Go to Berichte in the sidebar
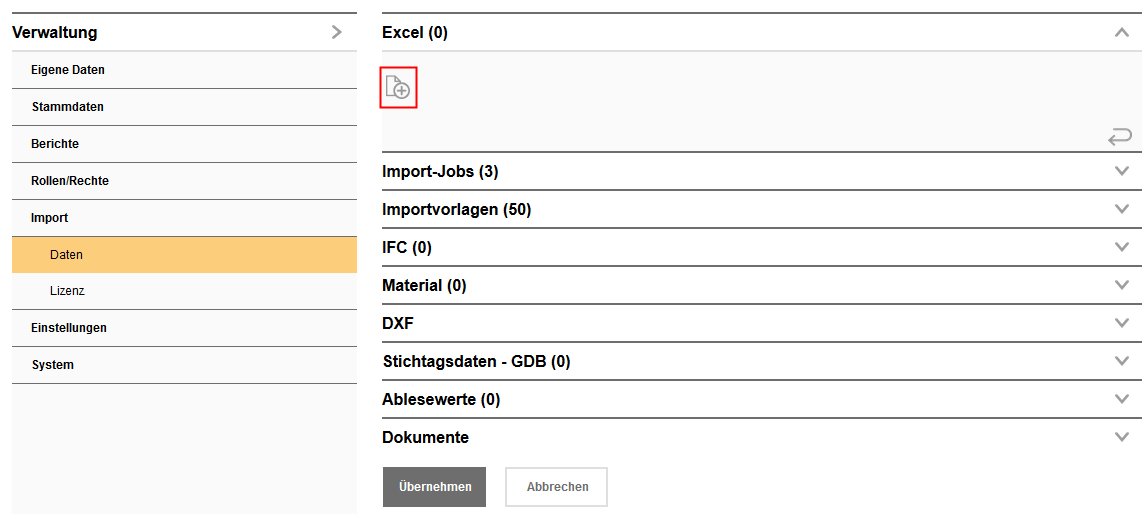The height and width of the screenshot is (514, 1148). [55, 144]
